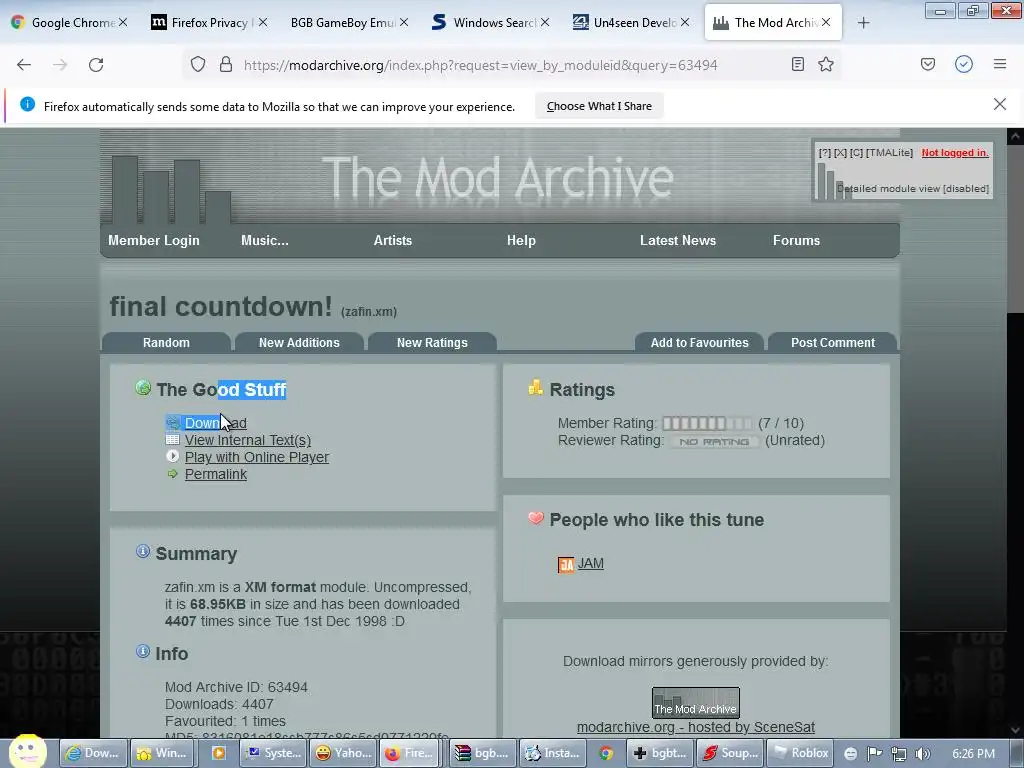Screen dimensions: 1024x768
Task: Toggle reader view icon in address bar
Action: click(797, 64)
